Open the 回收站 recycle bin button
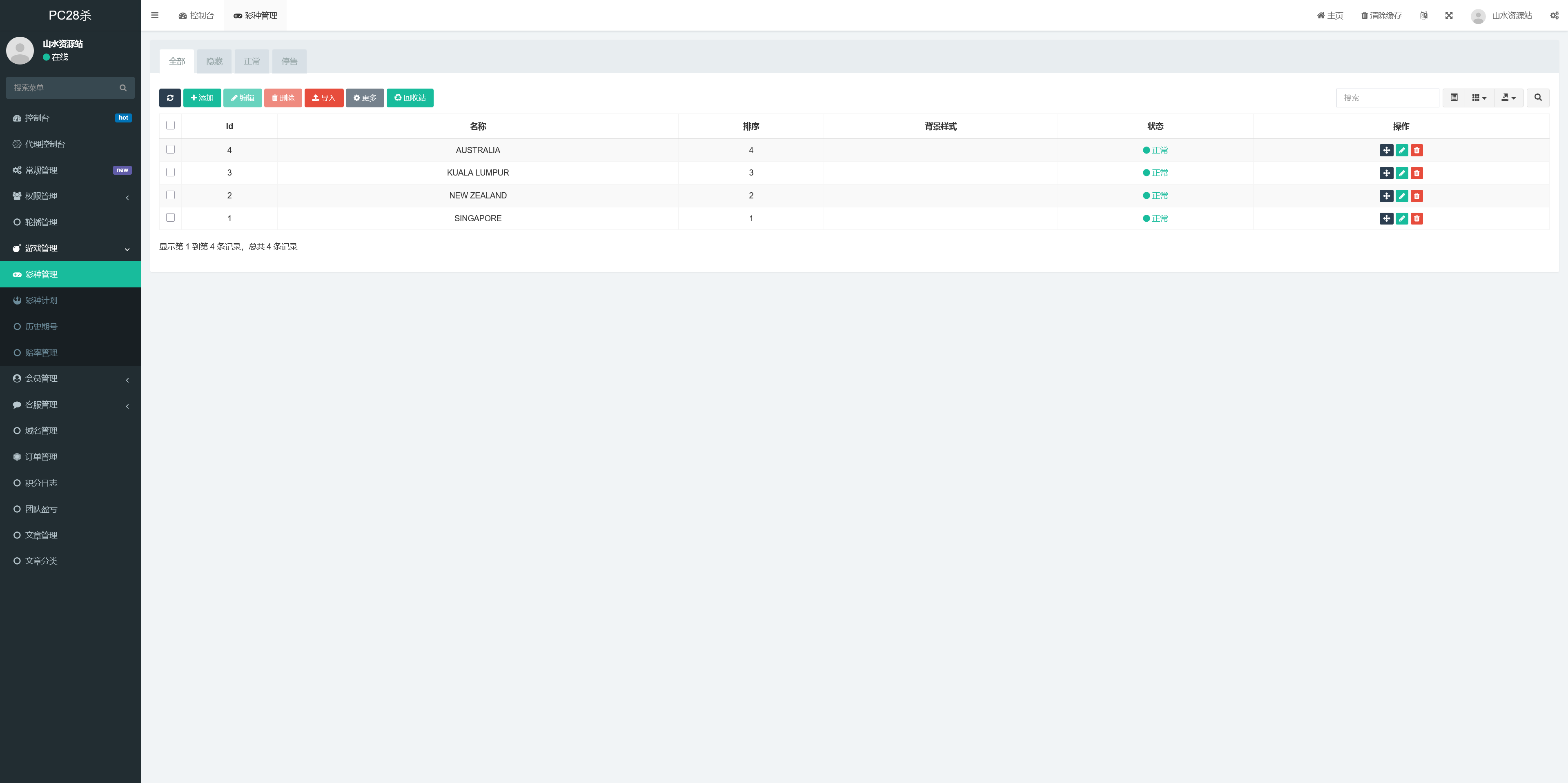Image resolution: width=1568 pixels, height=783 pixels. click(410, 98)
